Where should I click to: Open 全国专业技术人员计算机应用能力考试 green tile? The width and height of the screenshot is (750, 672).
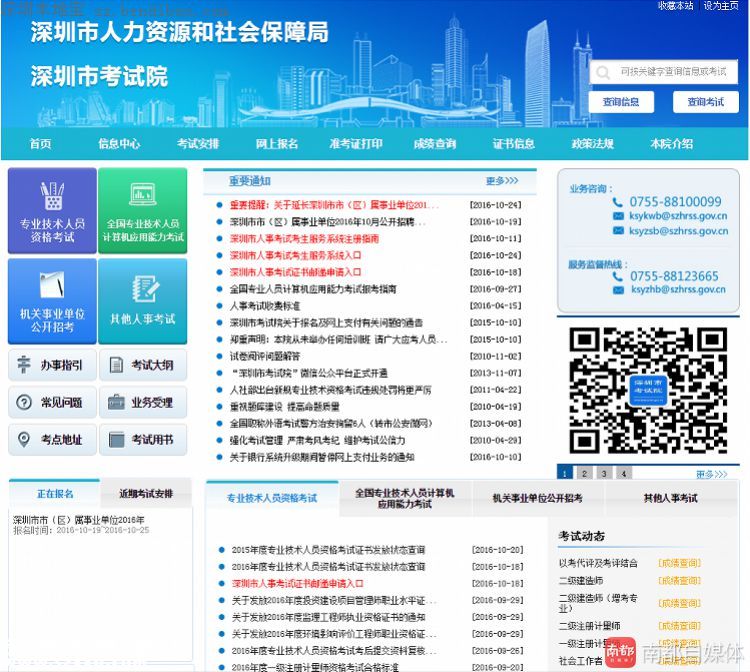point(143,210)
